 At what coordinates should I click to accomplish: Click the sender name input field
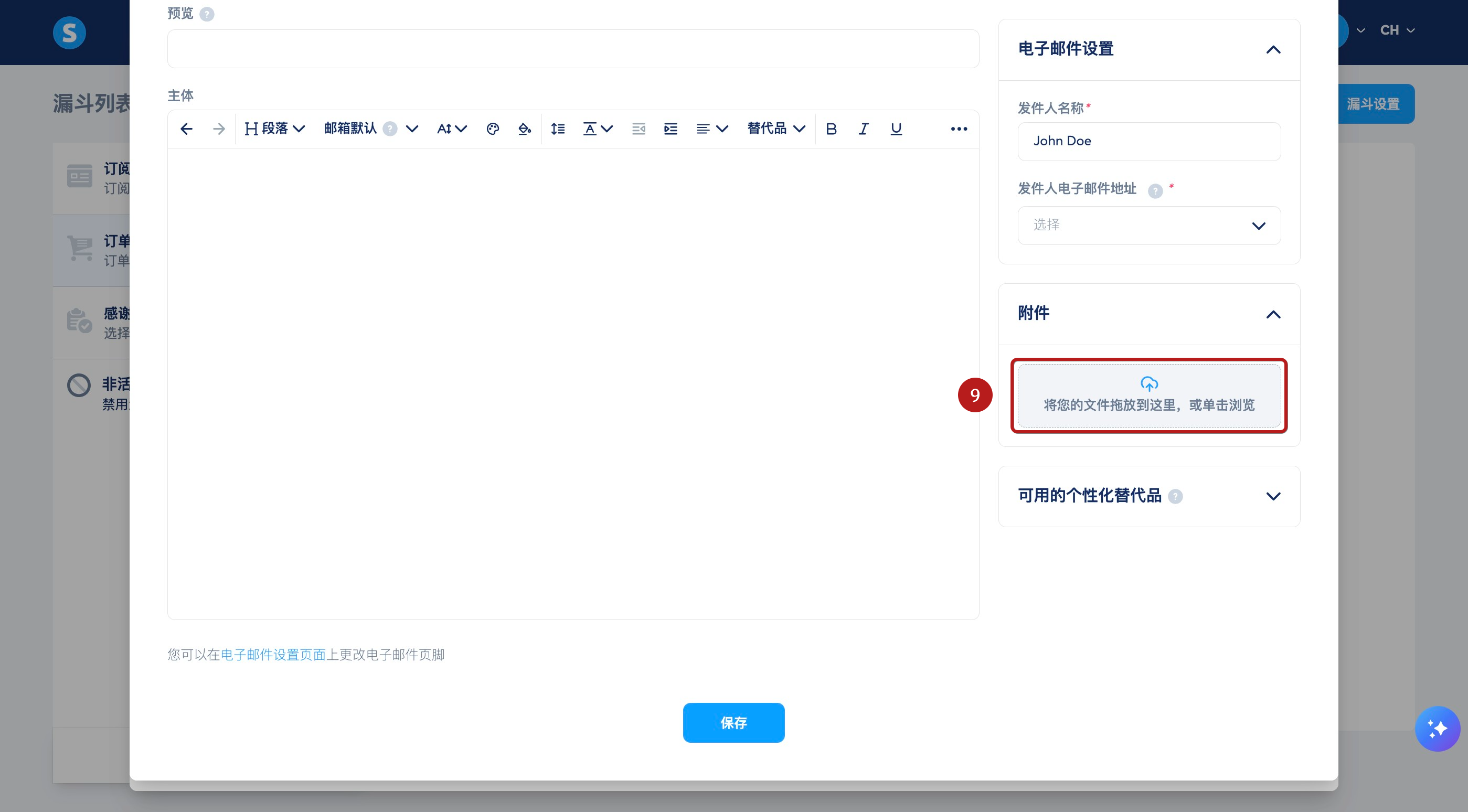click(x=1148, y=141)
